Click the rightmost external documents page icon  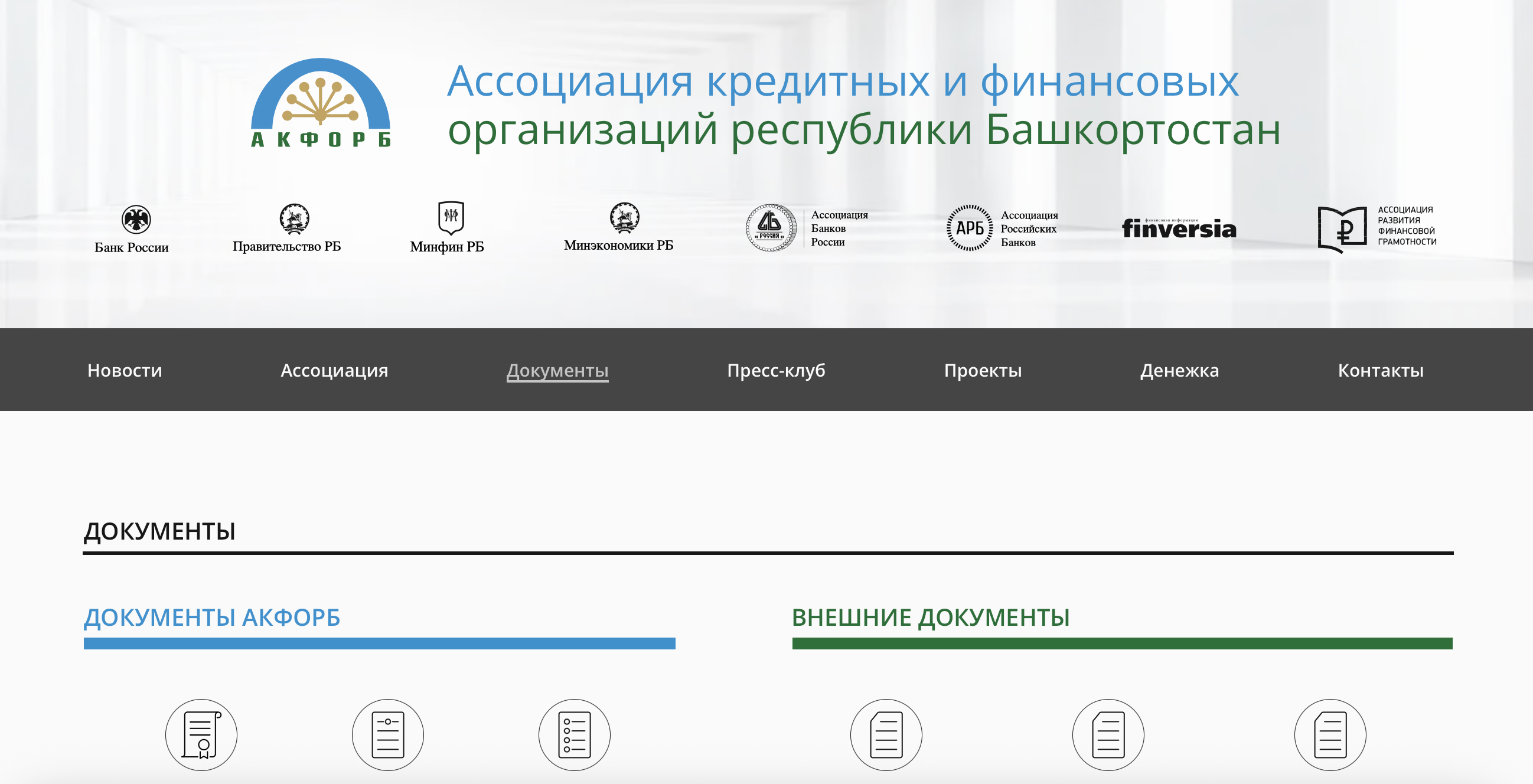(1329, 734)
